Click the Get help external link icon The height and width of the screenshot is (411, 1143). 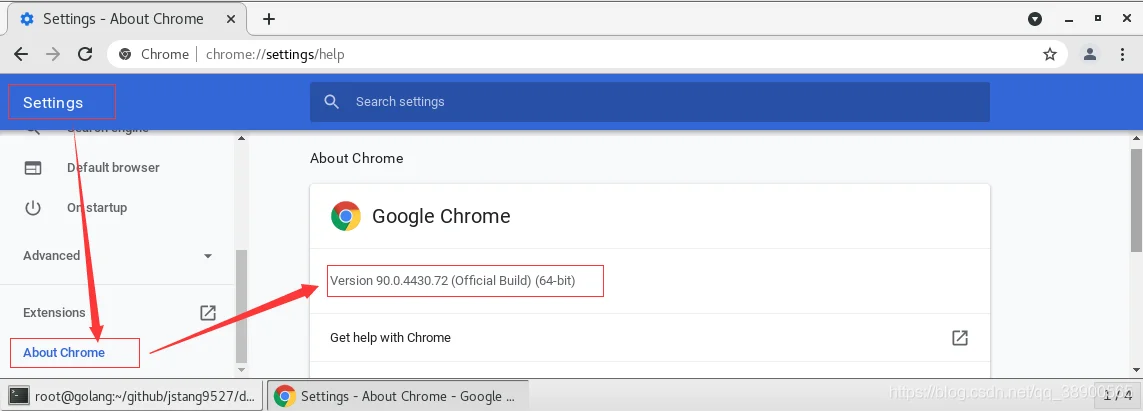point(960,337)
